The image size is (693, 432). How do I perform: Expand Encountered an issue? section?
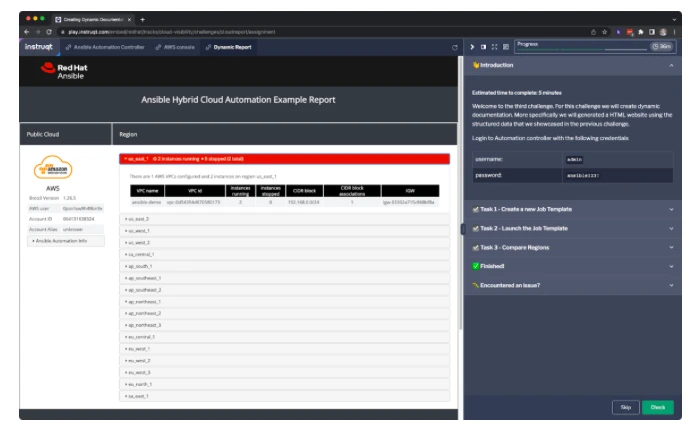coord(573,285)
